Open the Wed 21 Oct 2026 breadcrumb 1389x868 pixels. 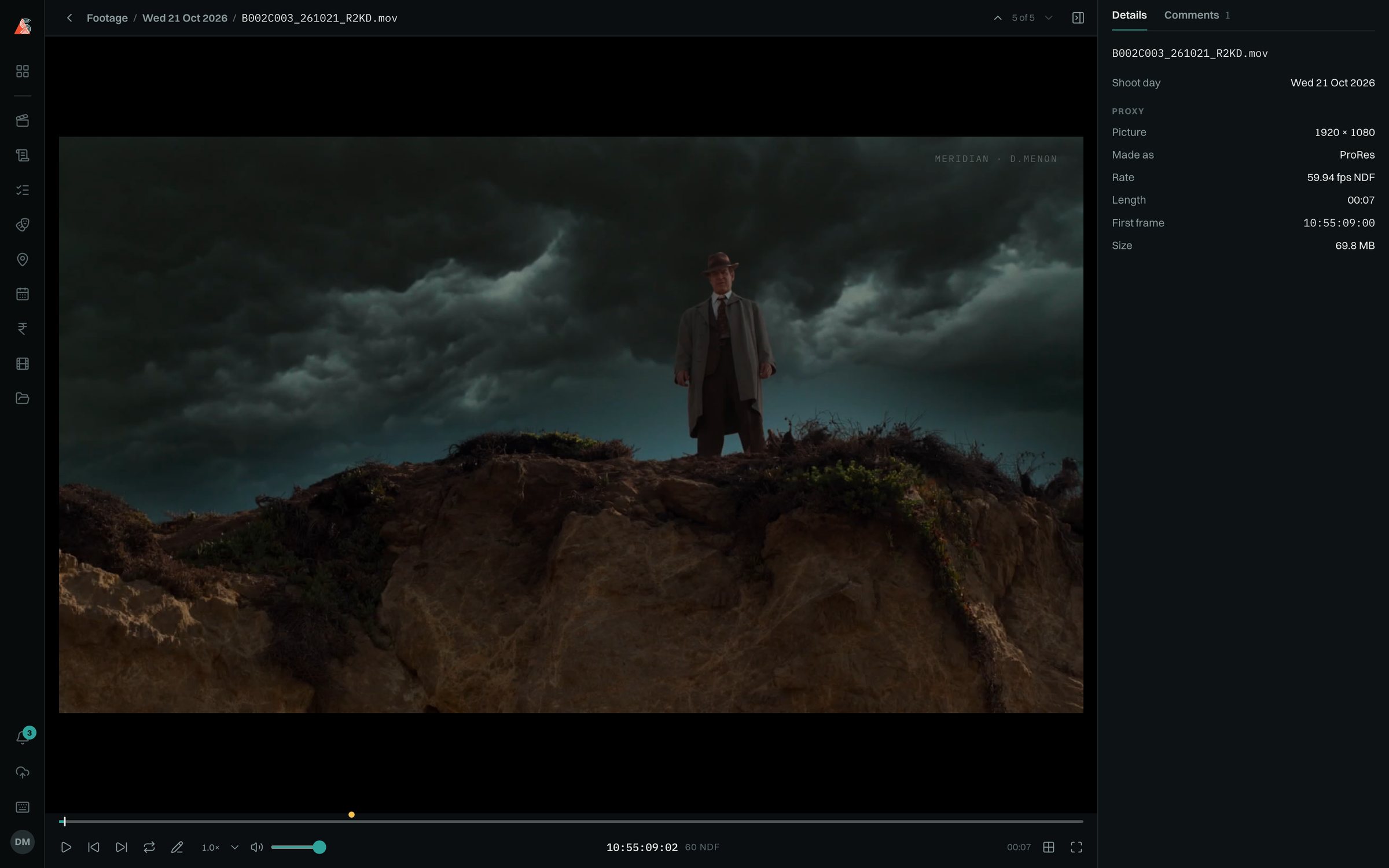[185, 18]
